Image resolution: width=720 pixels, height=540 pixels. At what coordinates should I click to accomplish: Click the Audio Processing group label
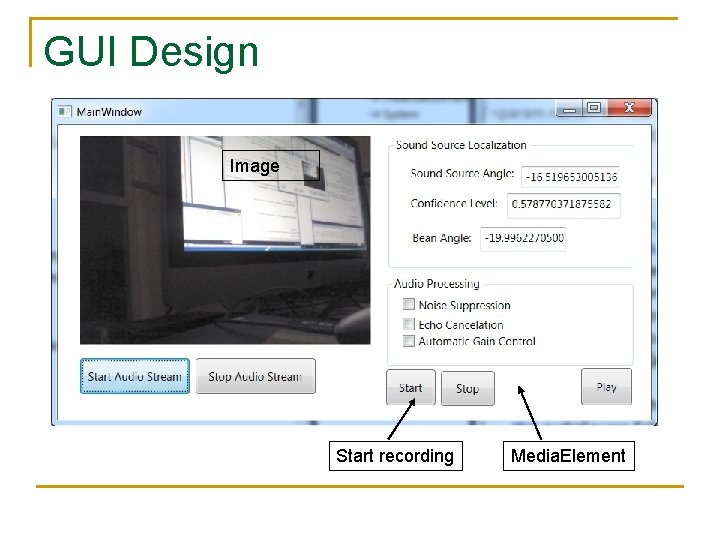437,284
